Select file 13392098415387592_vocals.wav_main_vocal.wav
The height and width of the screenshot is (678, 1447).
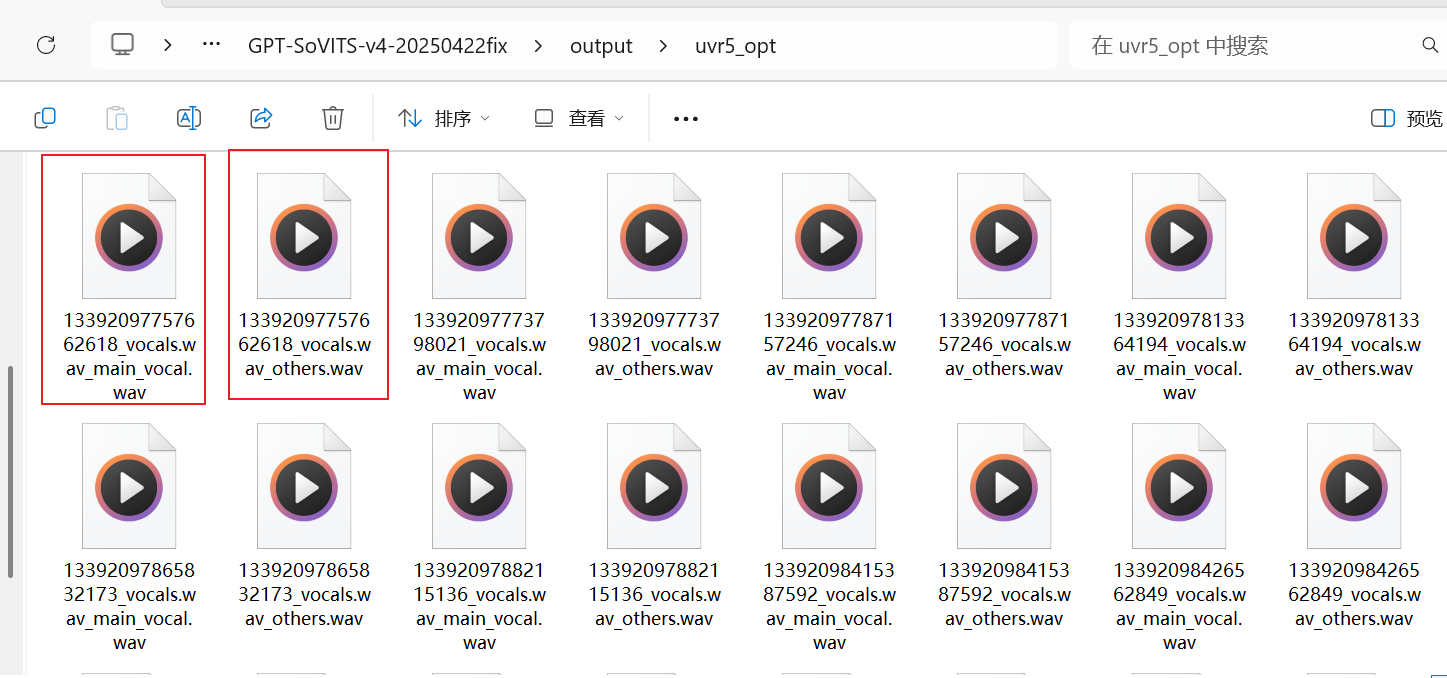(x=829, y=536)
